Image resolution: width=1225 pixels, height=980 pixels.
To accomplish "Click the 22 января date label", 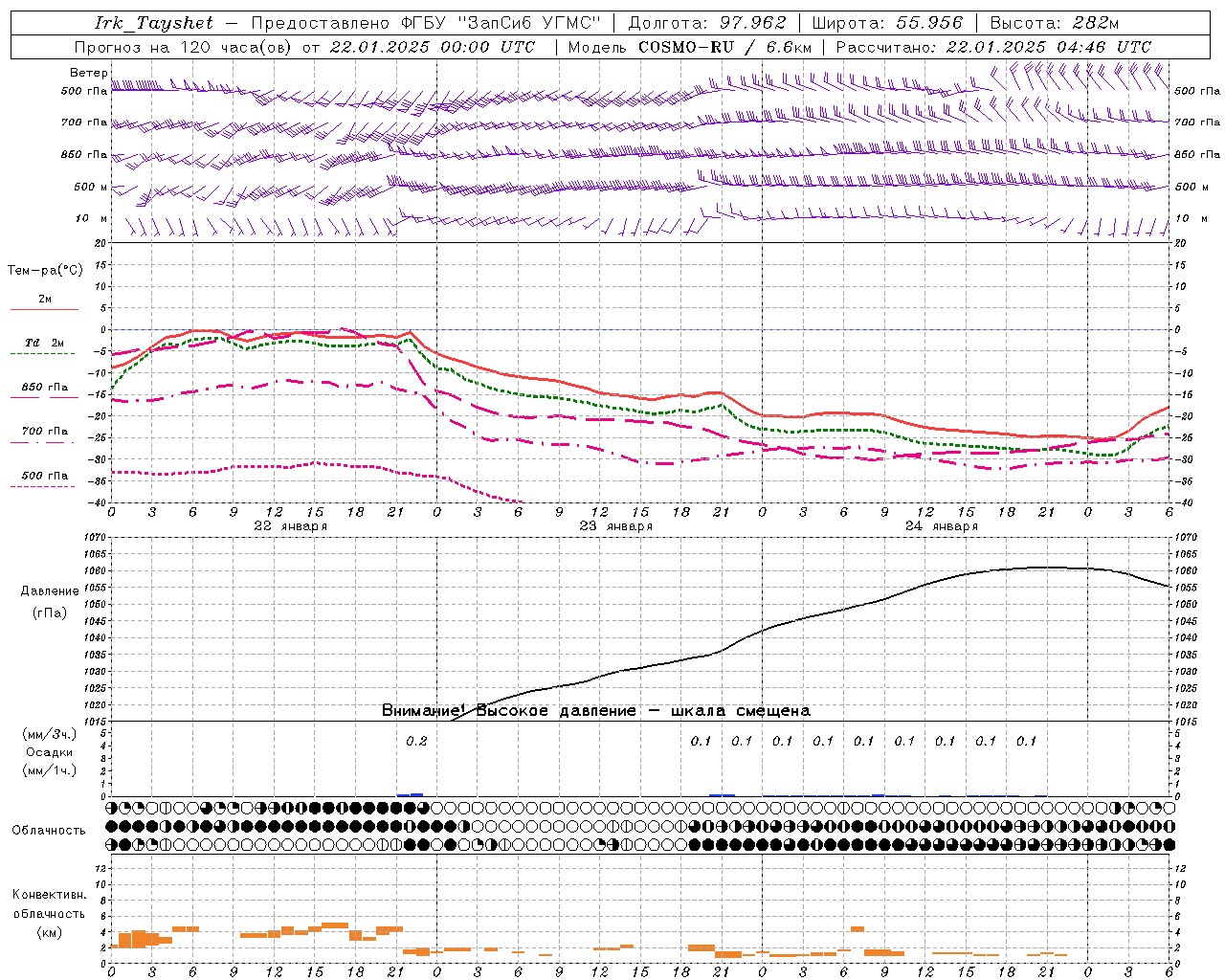I will point(290,526).
